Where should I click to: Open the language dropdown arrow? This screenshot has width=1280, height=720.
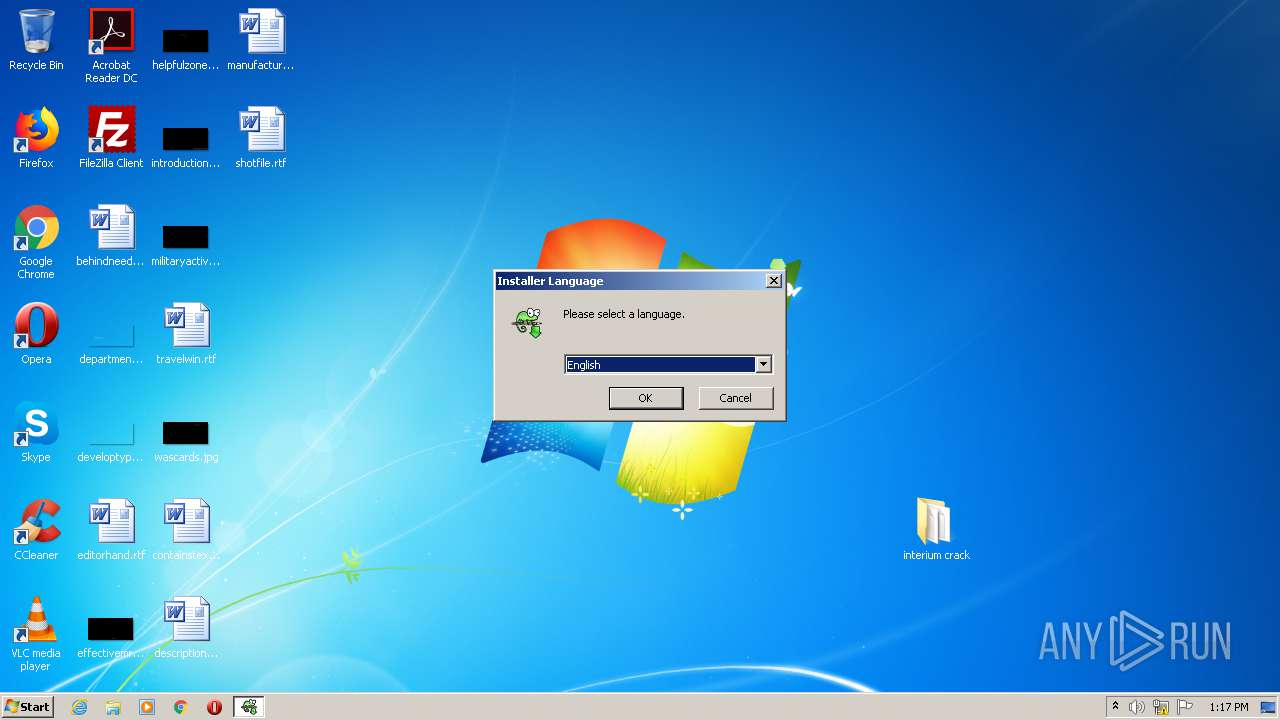click(763, 365)
